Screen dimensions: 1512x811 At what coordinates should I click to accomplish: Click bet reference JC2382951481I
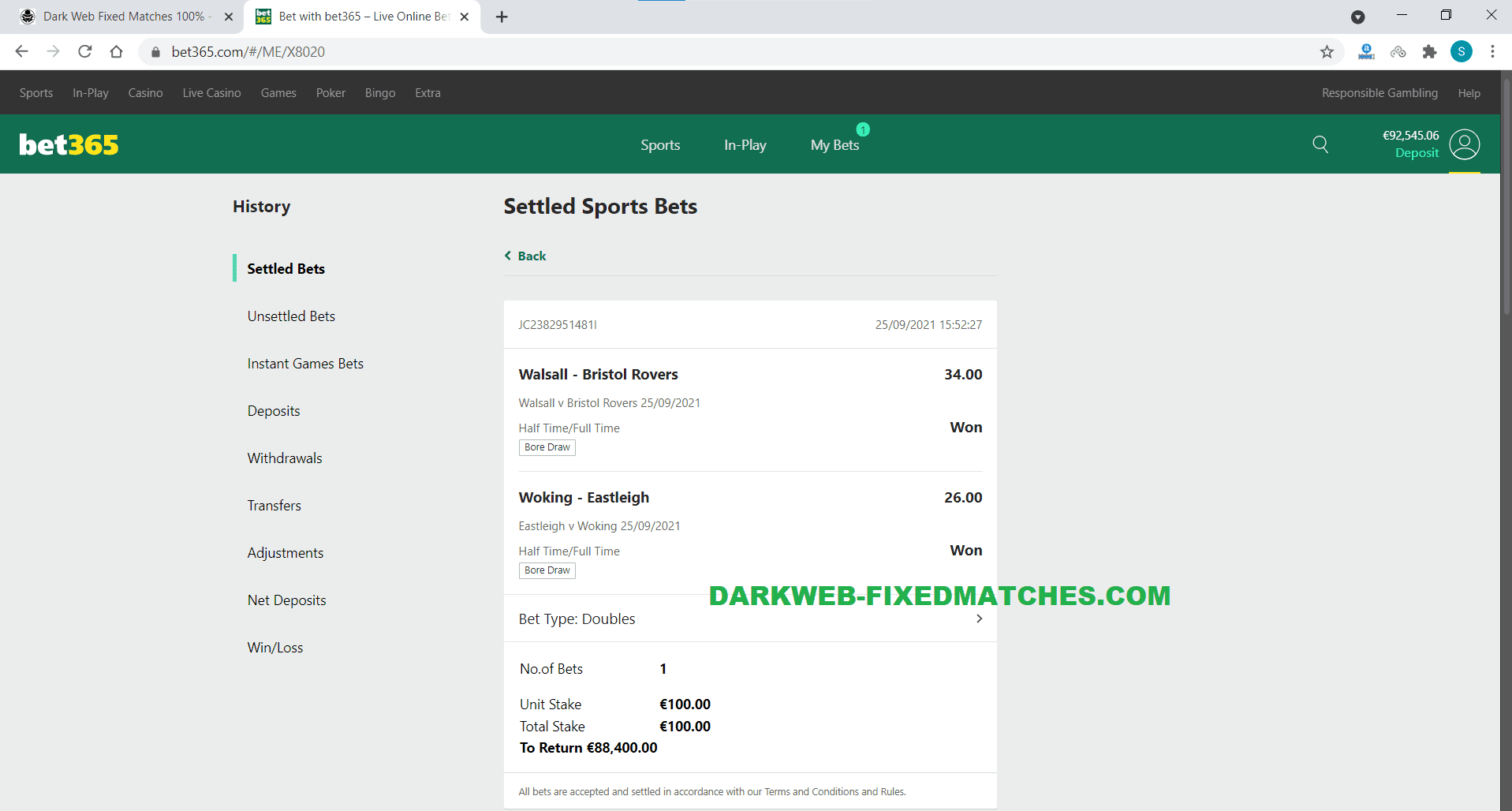pos(558,325)
